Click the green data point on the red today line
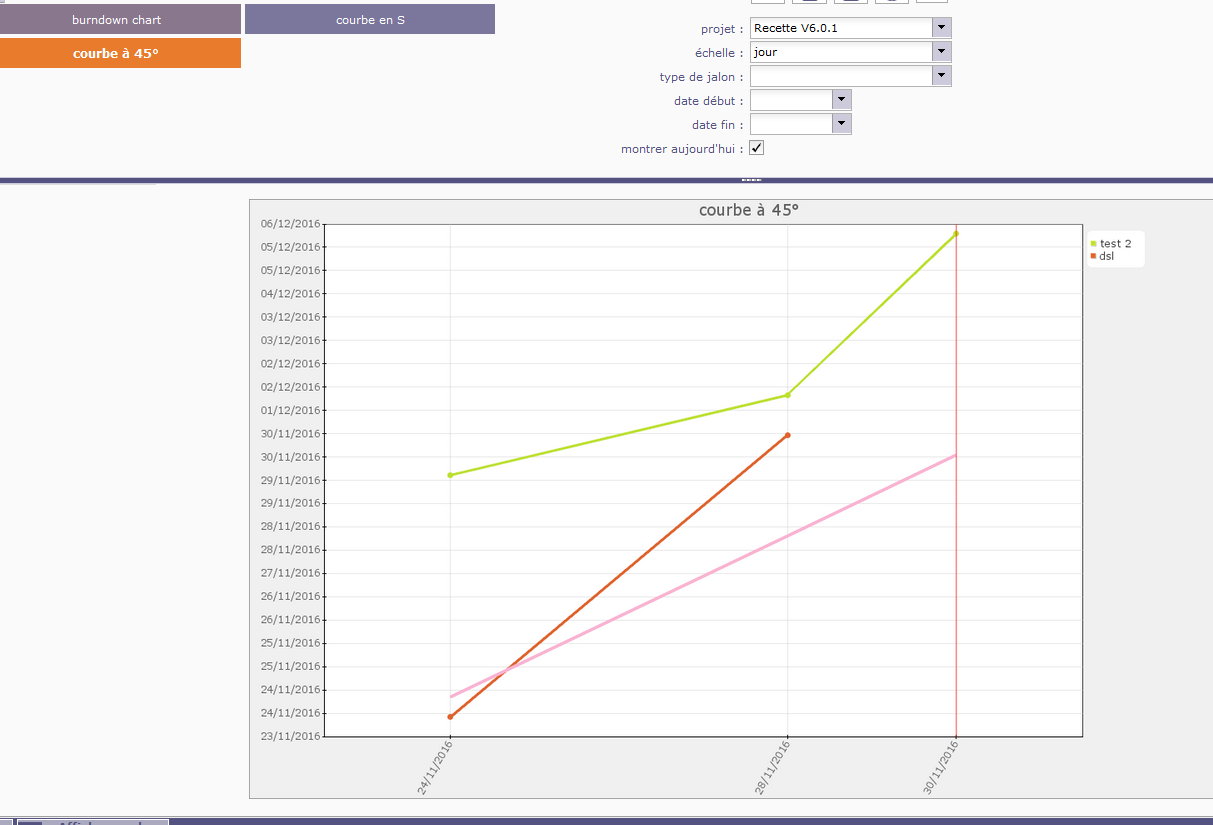 (x=956, y=234)
